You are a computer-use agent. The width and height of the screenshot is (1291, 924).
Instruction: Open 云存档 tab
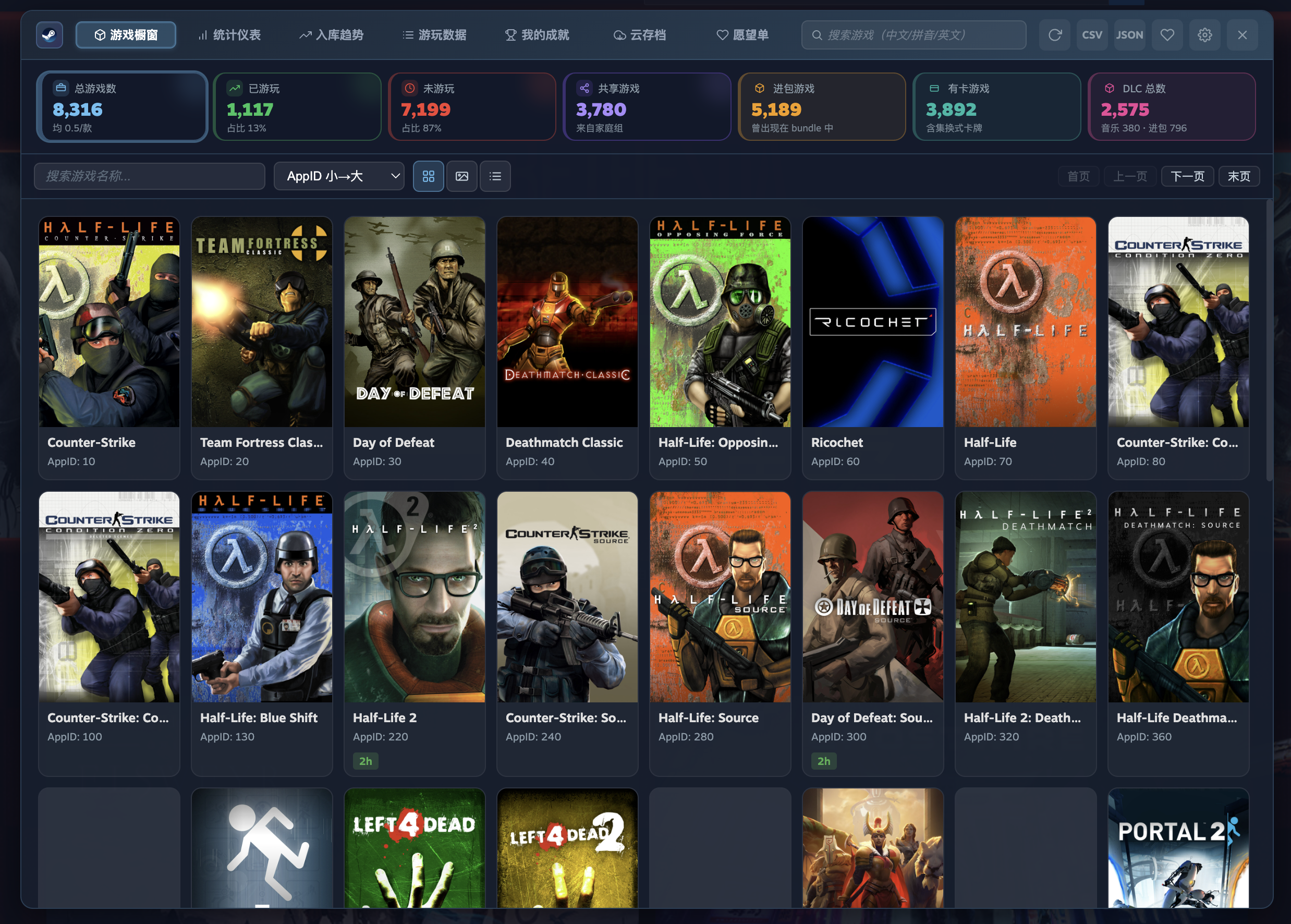[640, 35]
